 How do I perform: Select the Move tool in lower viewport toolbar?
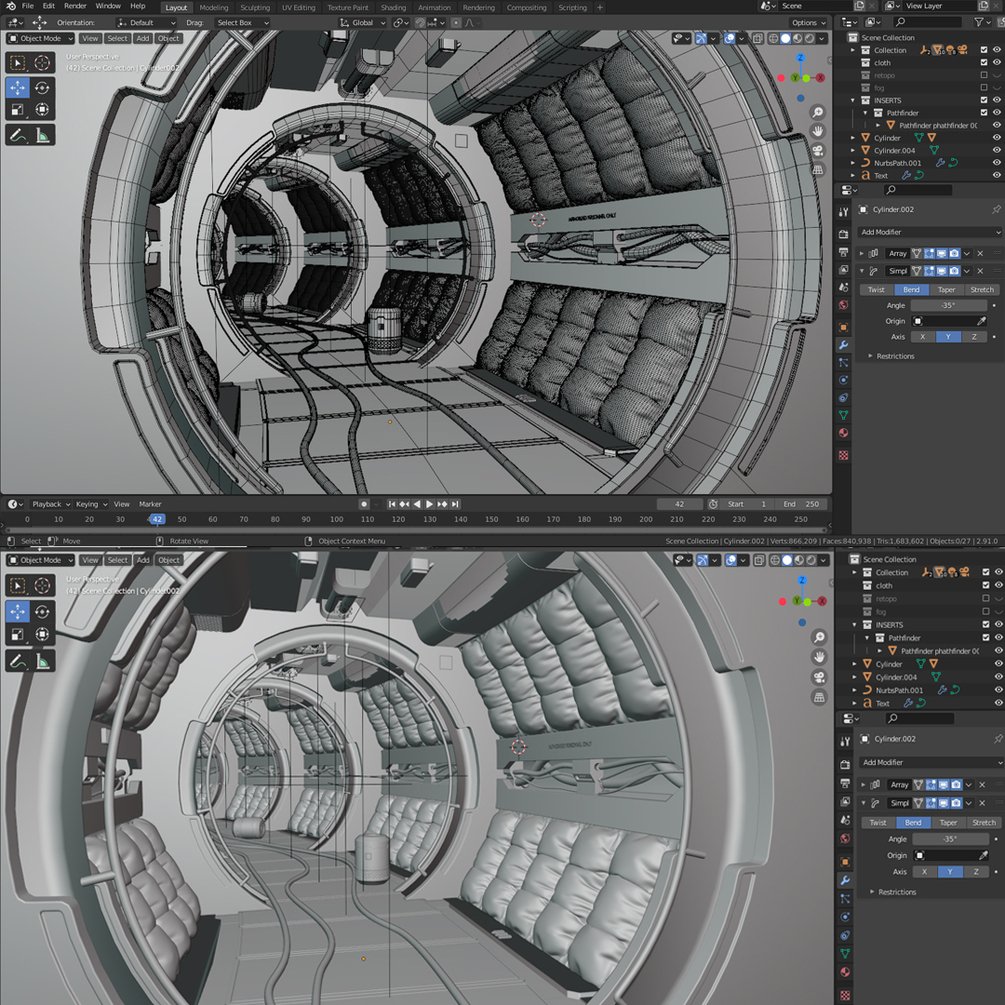pos(17,611)
